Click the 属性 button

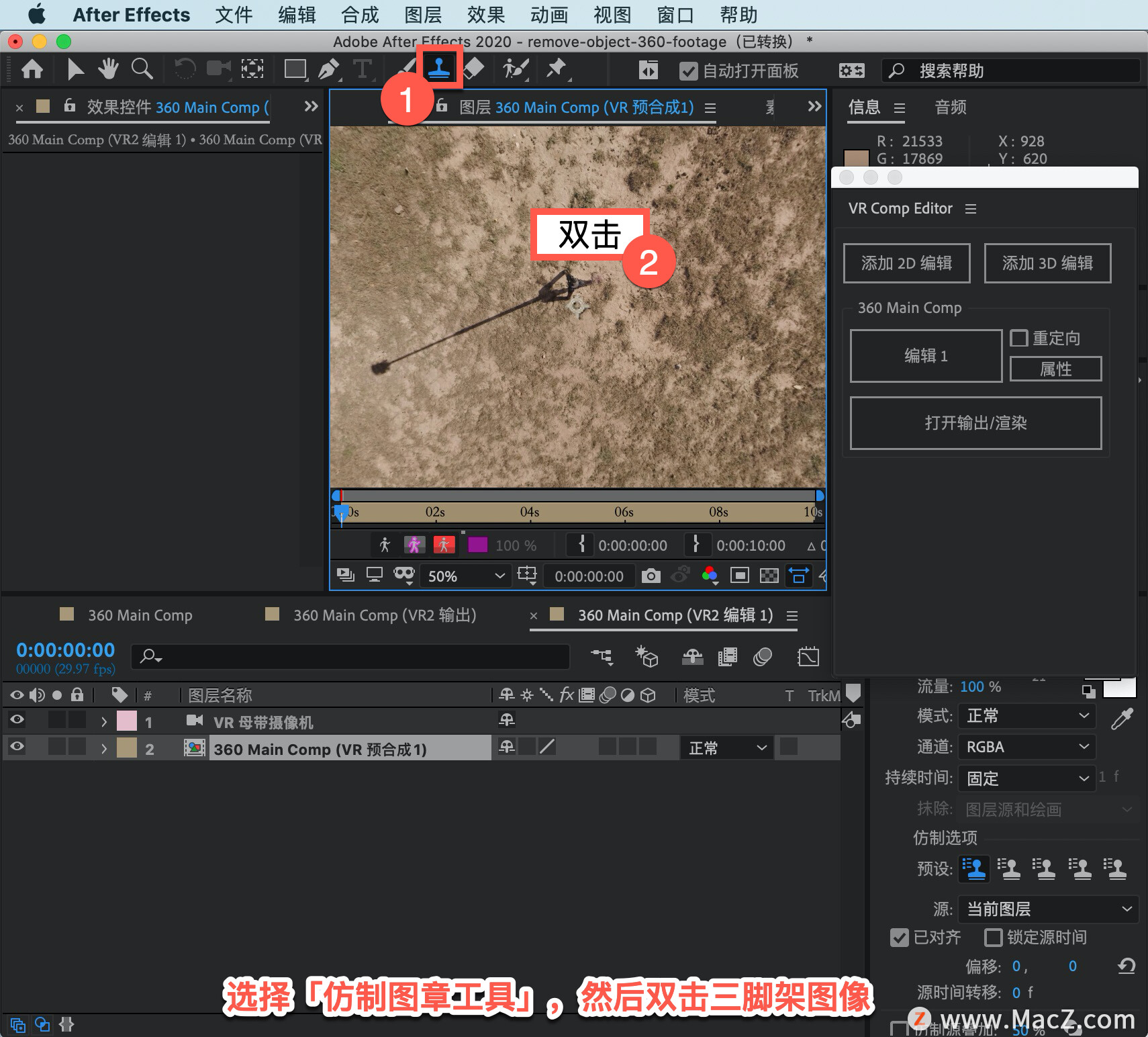tap(1056, 369)
